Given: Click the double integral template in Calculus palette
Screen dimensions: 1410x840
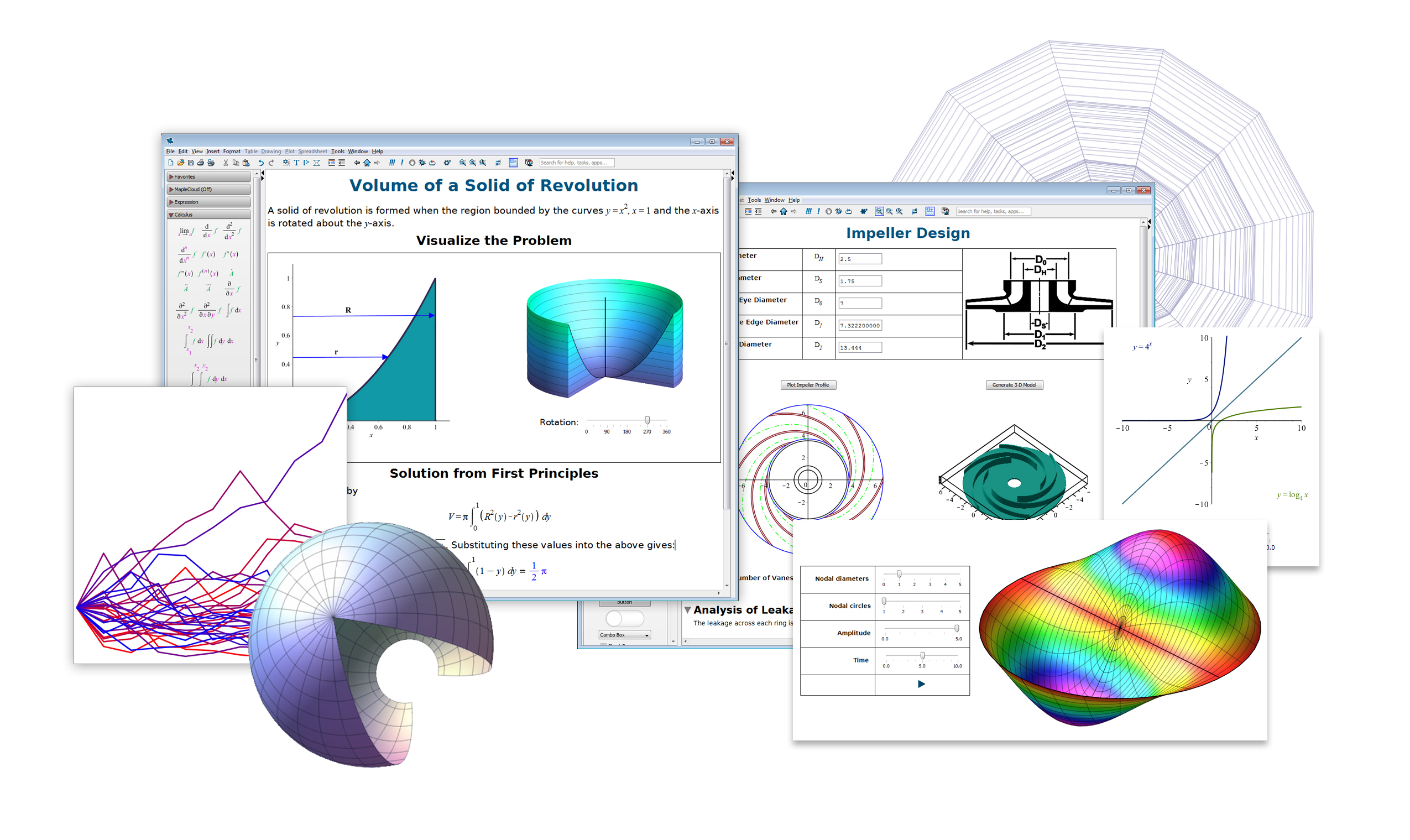Looking at the screenshot, I should (x=220, y=341).
